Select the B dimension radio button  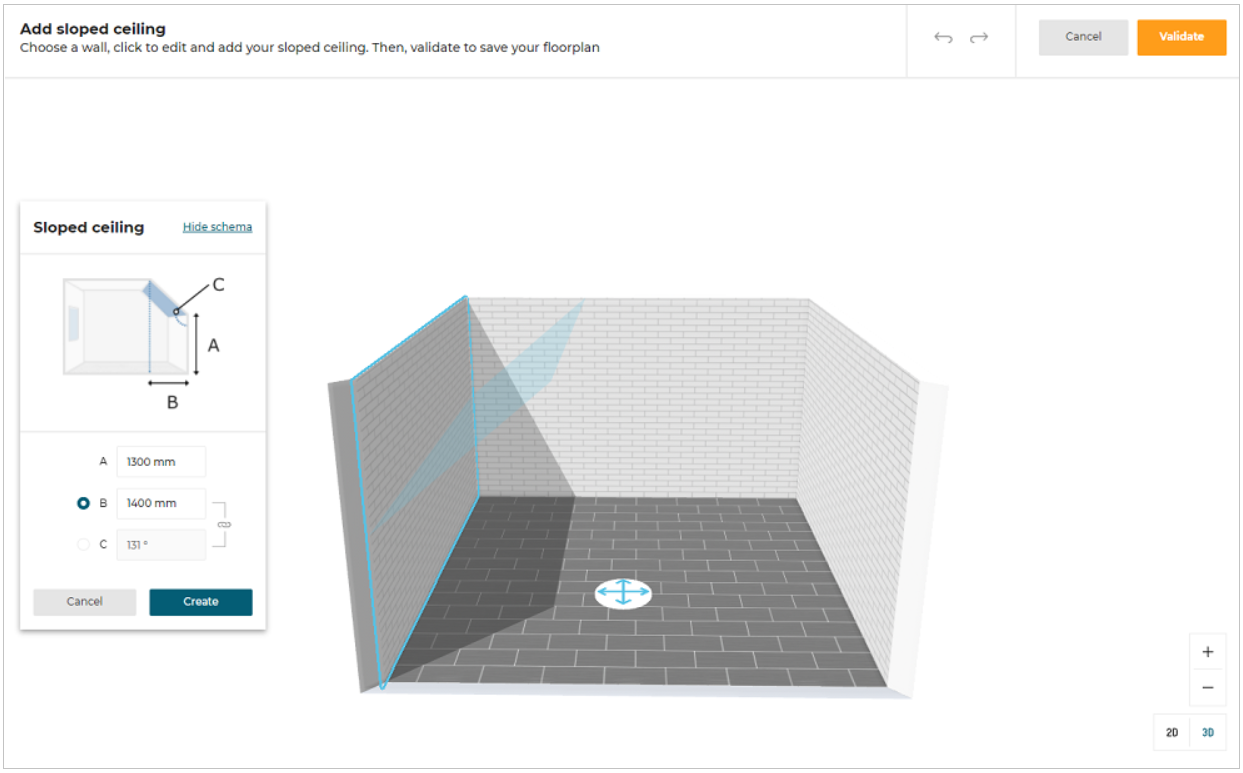pyautogui.click(x=84, y=504)
